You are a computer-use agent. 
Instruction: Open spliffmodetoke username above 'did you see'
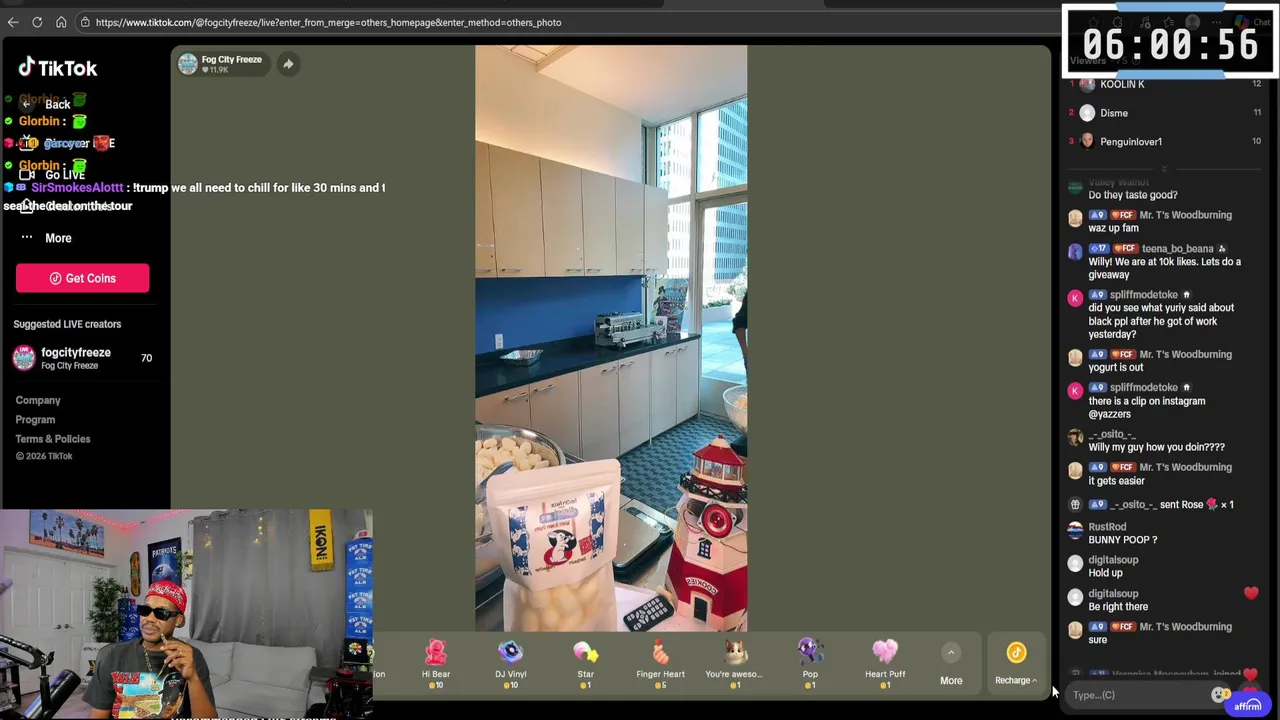coord(1143,295)
